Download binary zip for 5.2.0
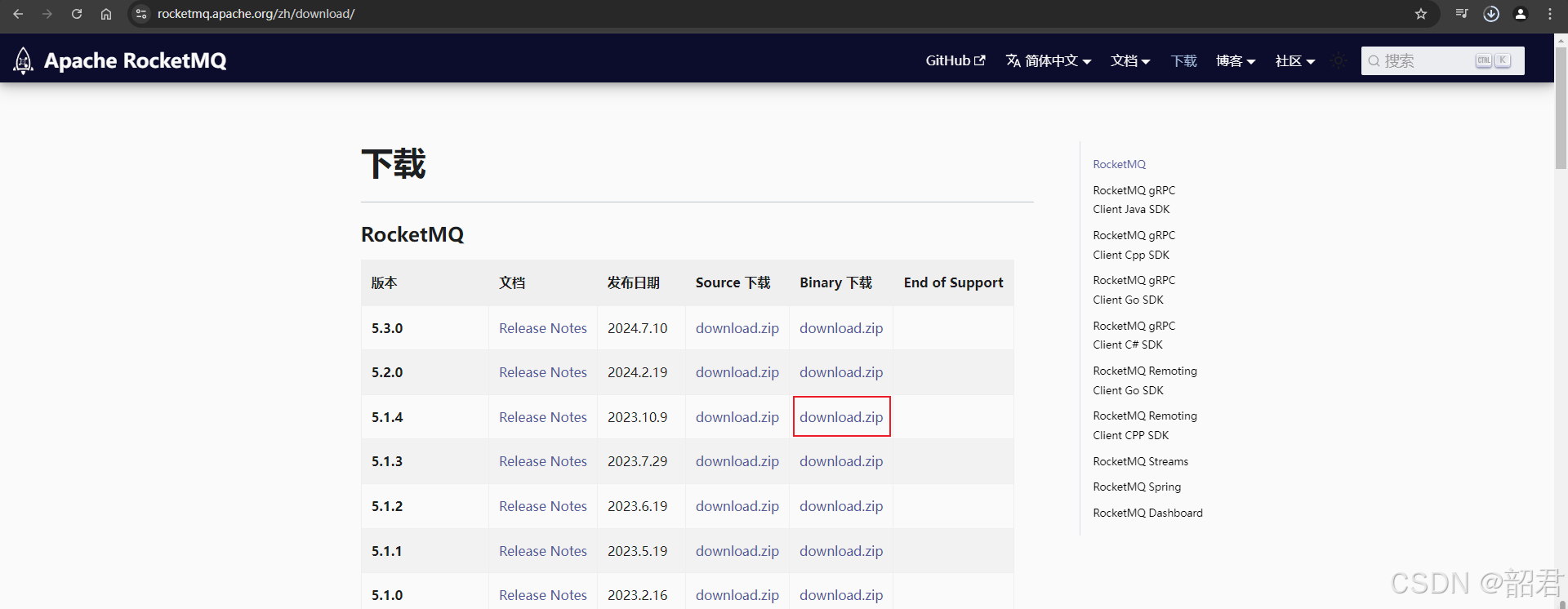 [x=841, y=372]
